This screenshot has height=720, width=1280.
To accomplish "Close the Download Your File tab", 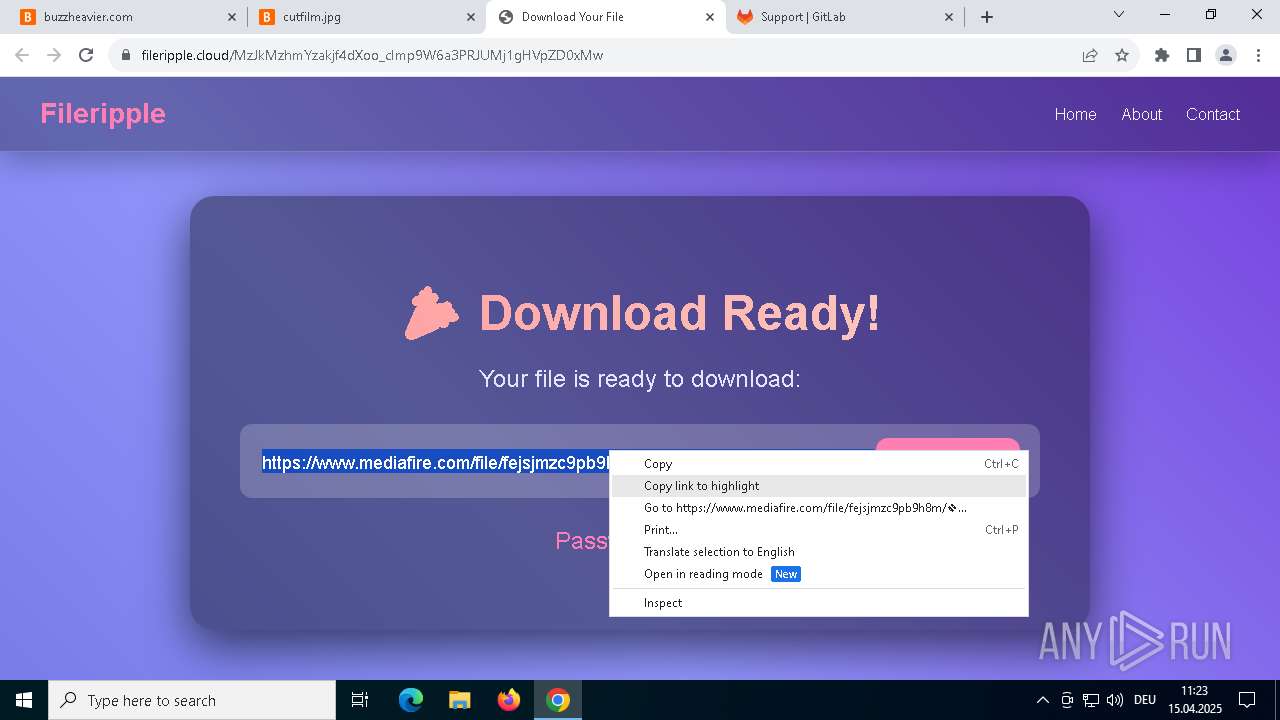I will (710, 17).
